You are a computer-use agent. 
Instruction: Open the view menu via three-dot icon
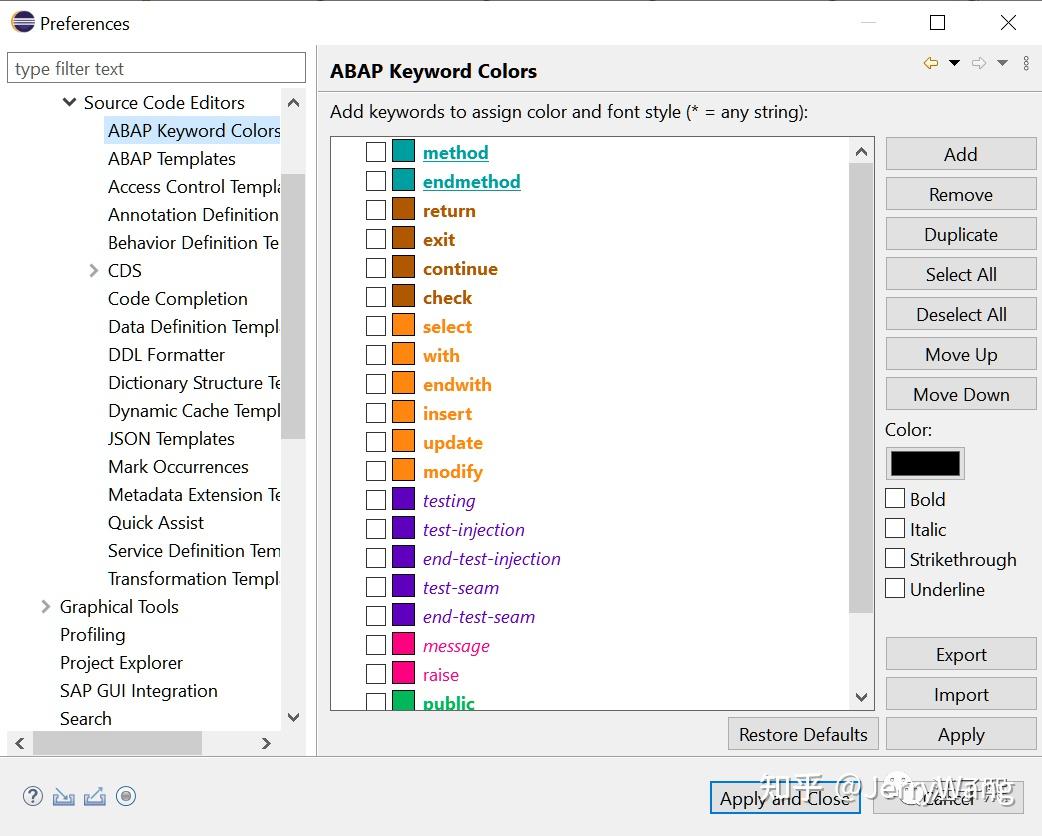click(x=1026, y=62)
